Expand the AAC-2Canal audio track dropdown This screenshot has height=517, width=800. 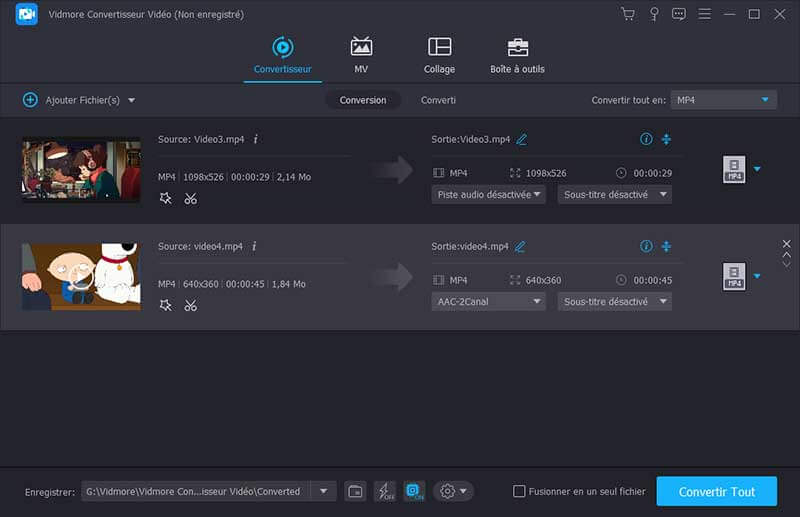point(489,301)
